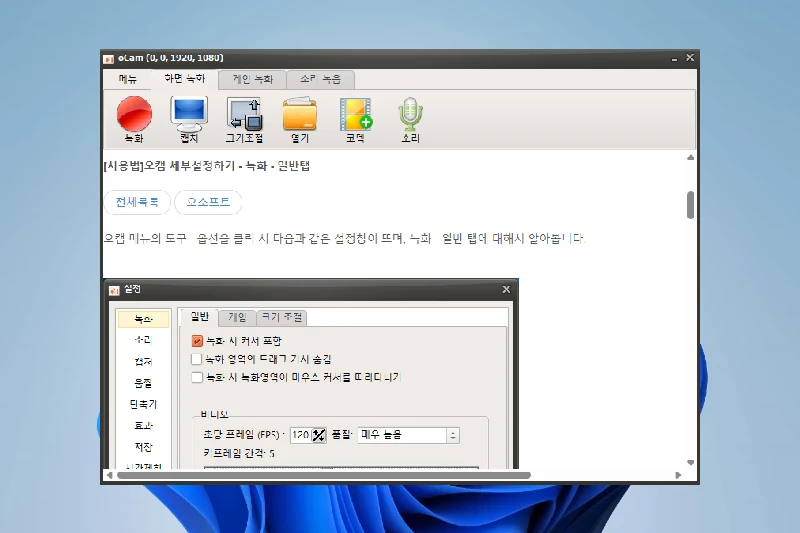Screen dimensions: 800x533
Task: Uncheck 녹화 시 커서 포함 checkbox
Action: (x=197, y=341)
